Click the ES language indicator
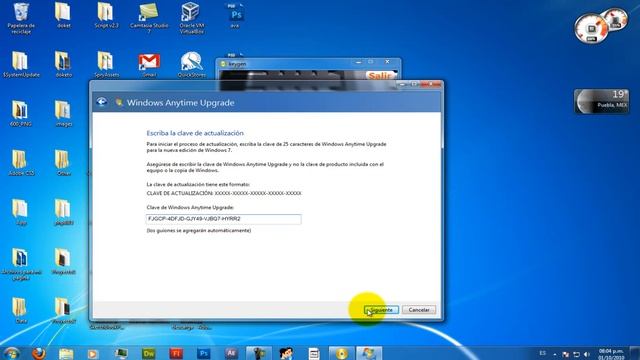 tap(542, 353)
